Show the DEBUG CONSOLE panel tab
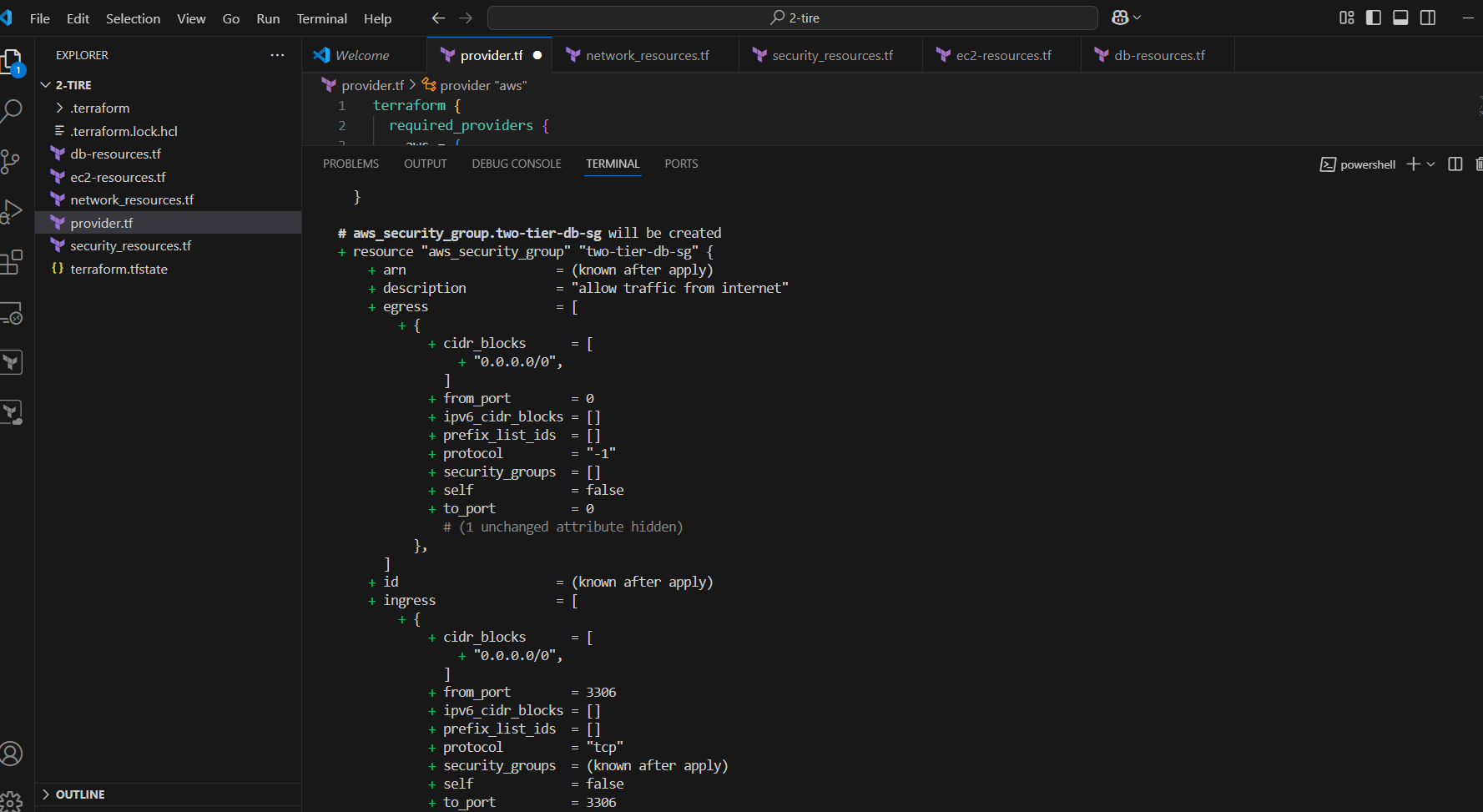Screen dimensions: 1483x812 517,164
